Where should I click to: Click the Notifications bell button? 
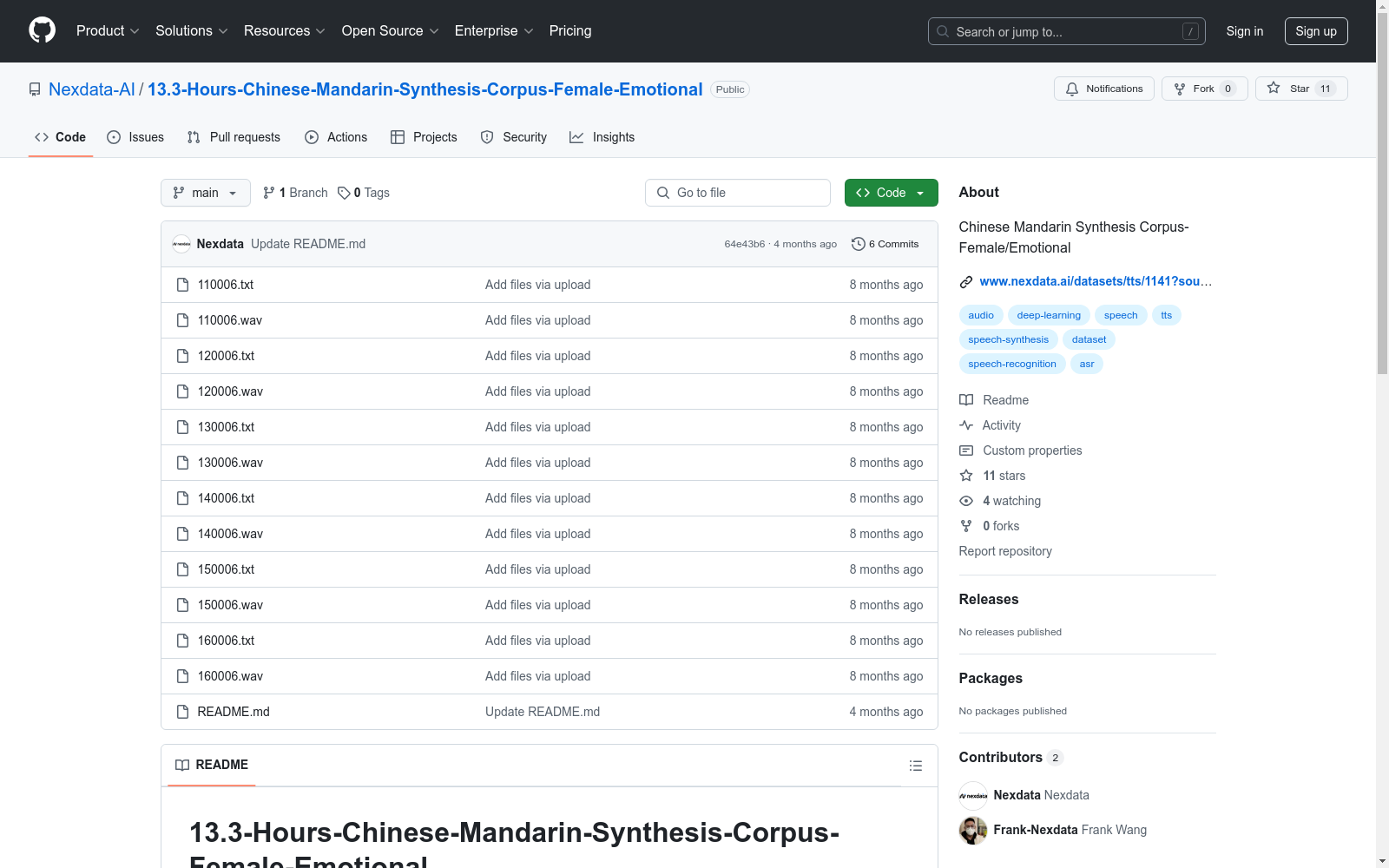point(1104,89)
